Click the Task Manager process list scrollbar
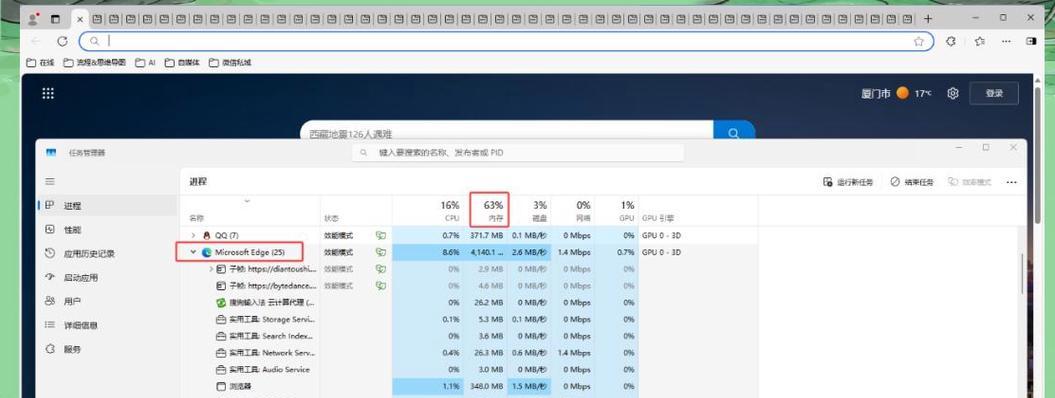The image size is (1055, 398). click(x=1022, y=273)
